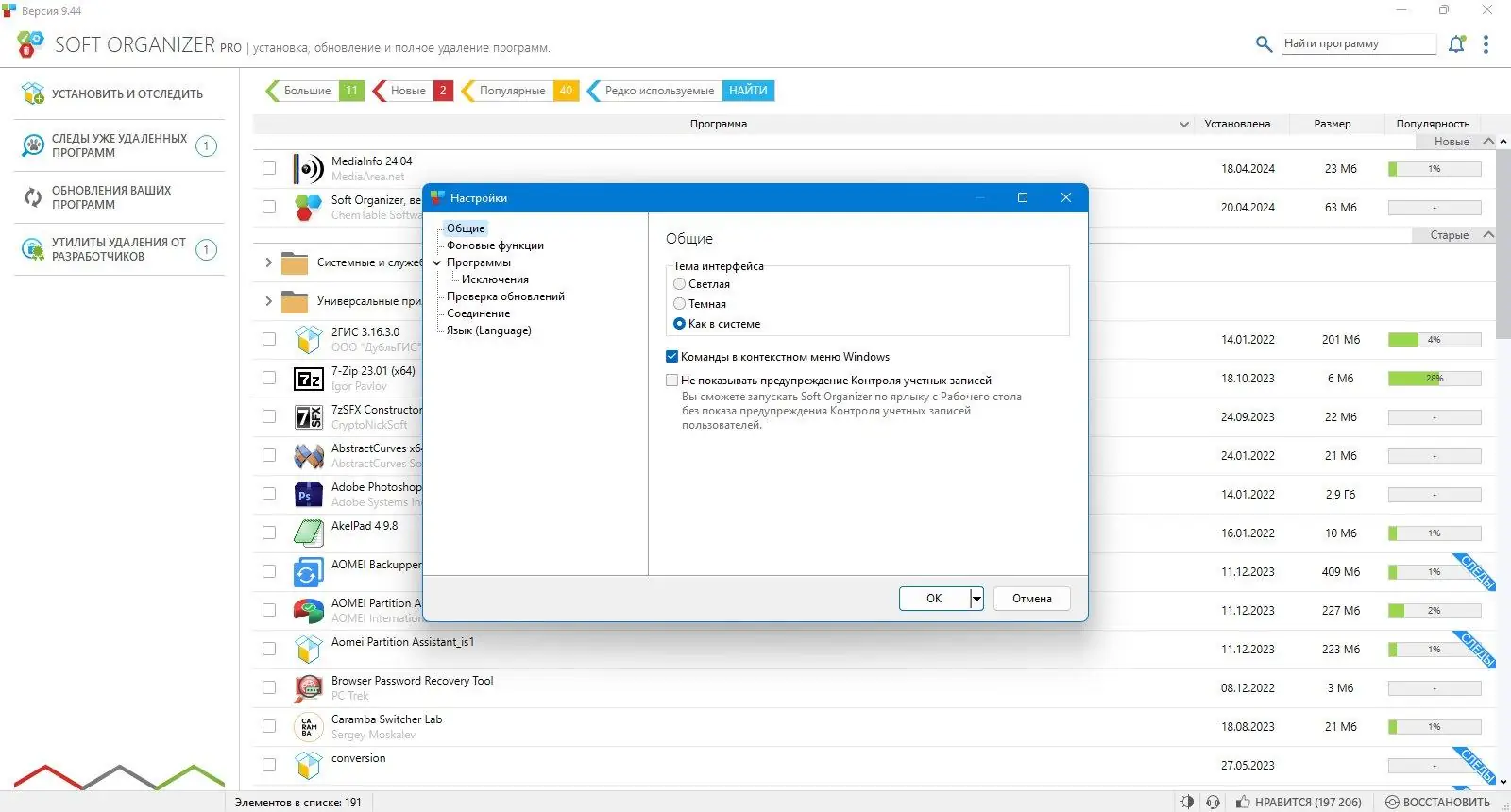Tick the checkbox for MediaInfo 24.04
Screen dimensions: 1511x812
pos(269,168)
